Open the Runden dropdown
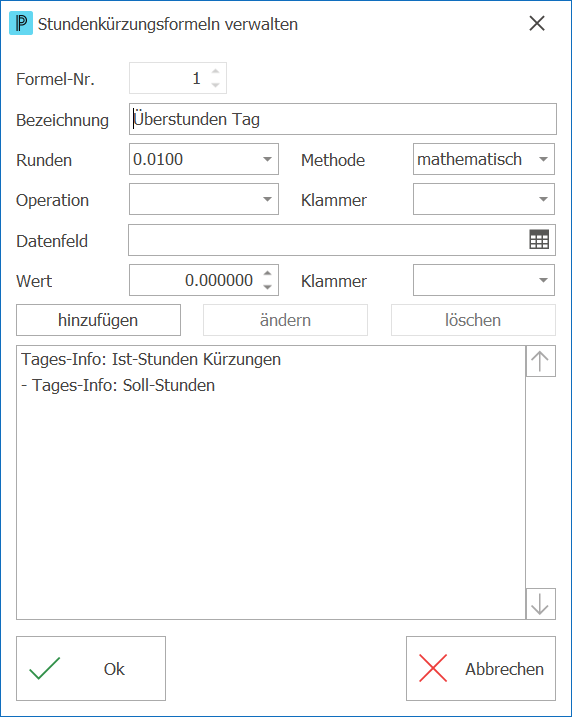The width and height of the screenshot is (572, 717). click(267, 159)
